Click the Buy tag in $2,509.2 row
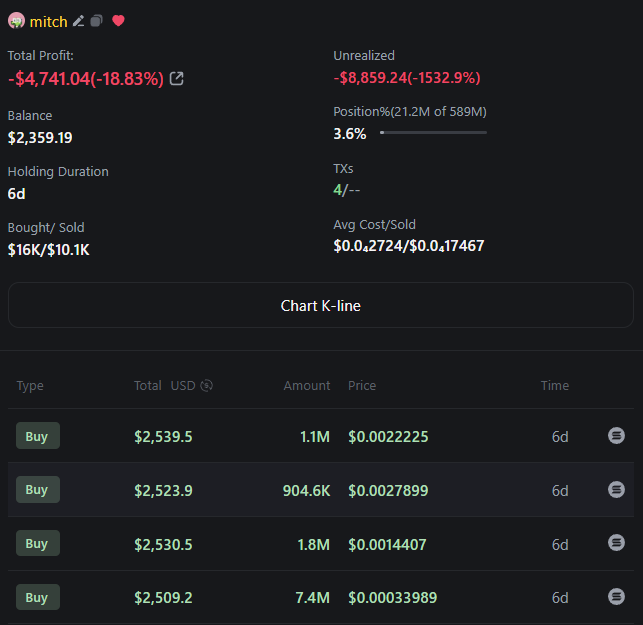Screen dimensions: 643x625 point(38,597)
